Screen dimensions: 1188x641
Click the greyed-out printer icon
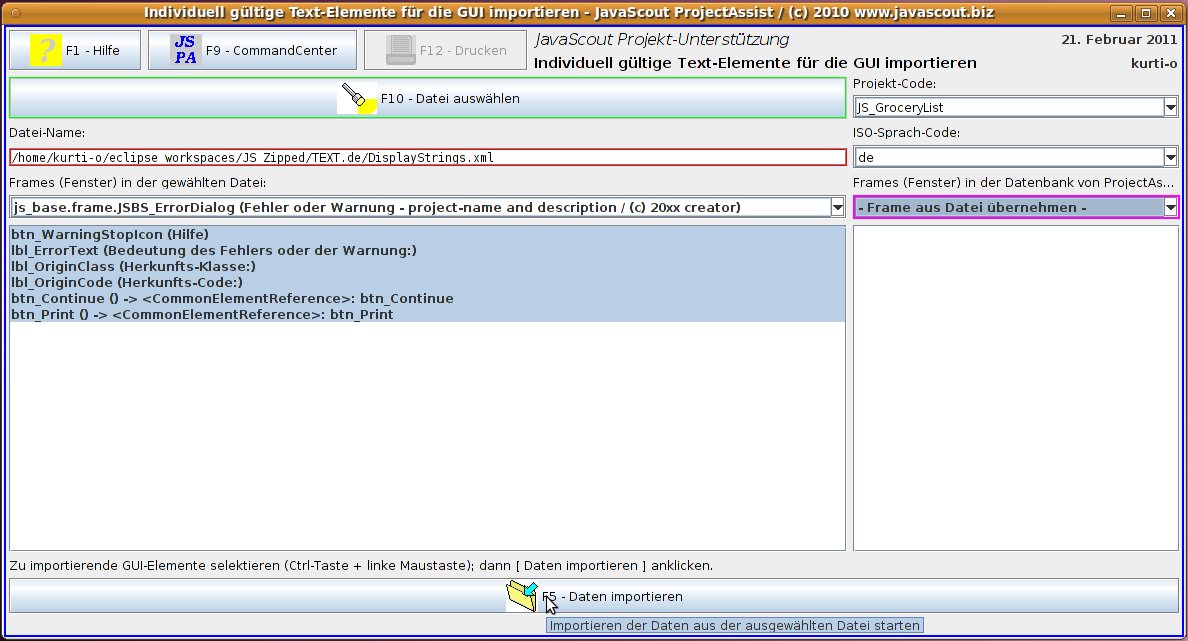pos(401,50)
